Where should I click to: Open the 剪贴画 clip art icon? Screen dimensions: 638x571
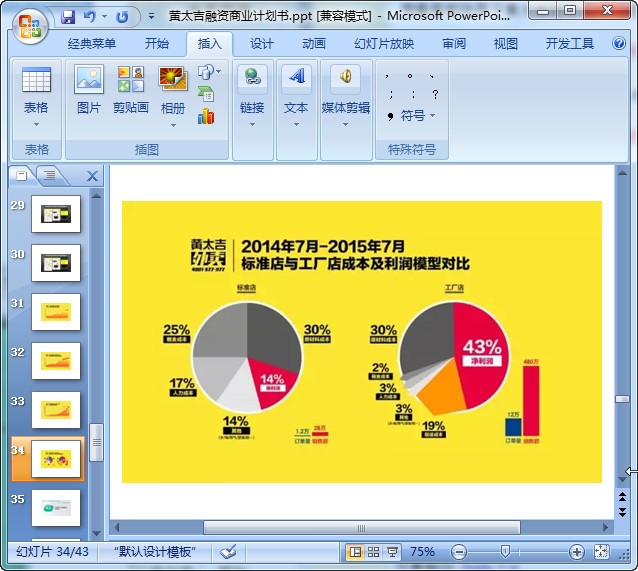[131, 79]
